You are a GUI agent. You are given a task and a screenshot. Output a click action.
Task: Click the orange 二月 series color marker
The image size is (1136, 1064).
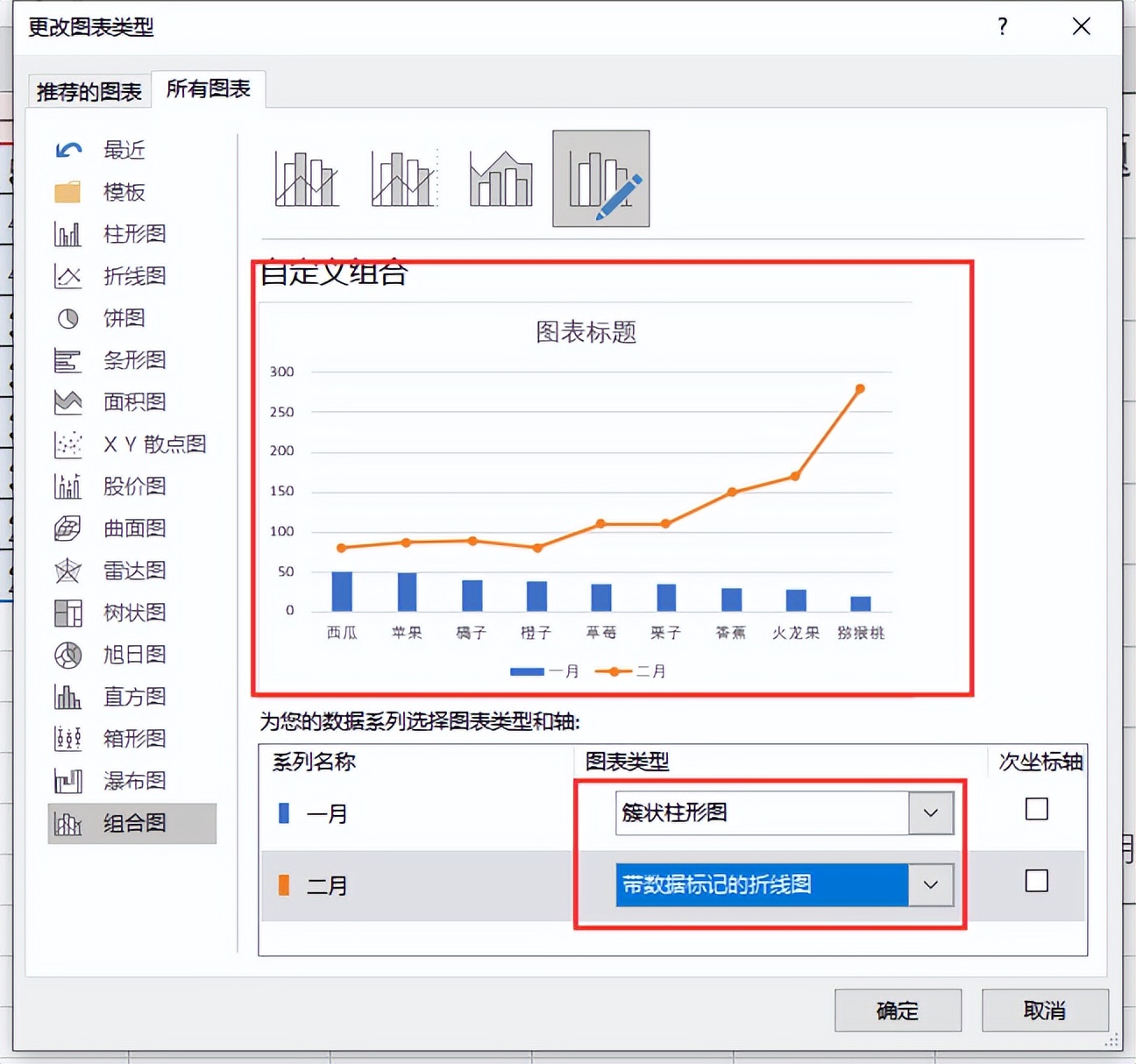(x=284, y=885)
